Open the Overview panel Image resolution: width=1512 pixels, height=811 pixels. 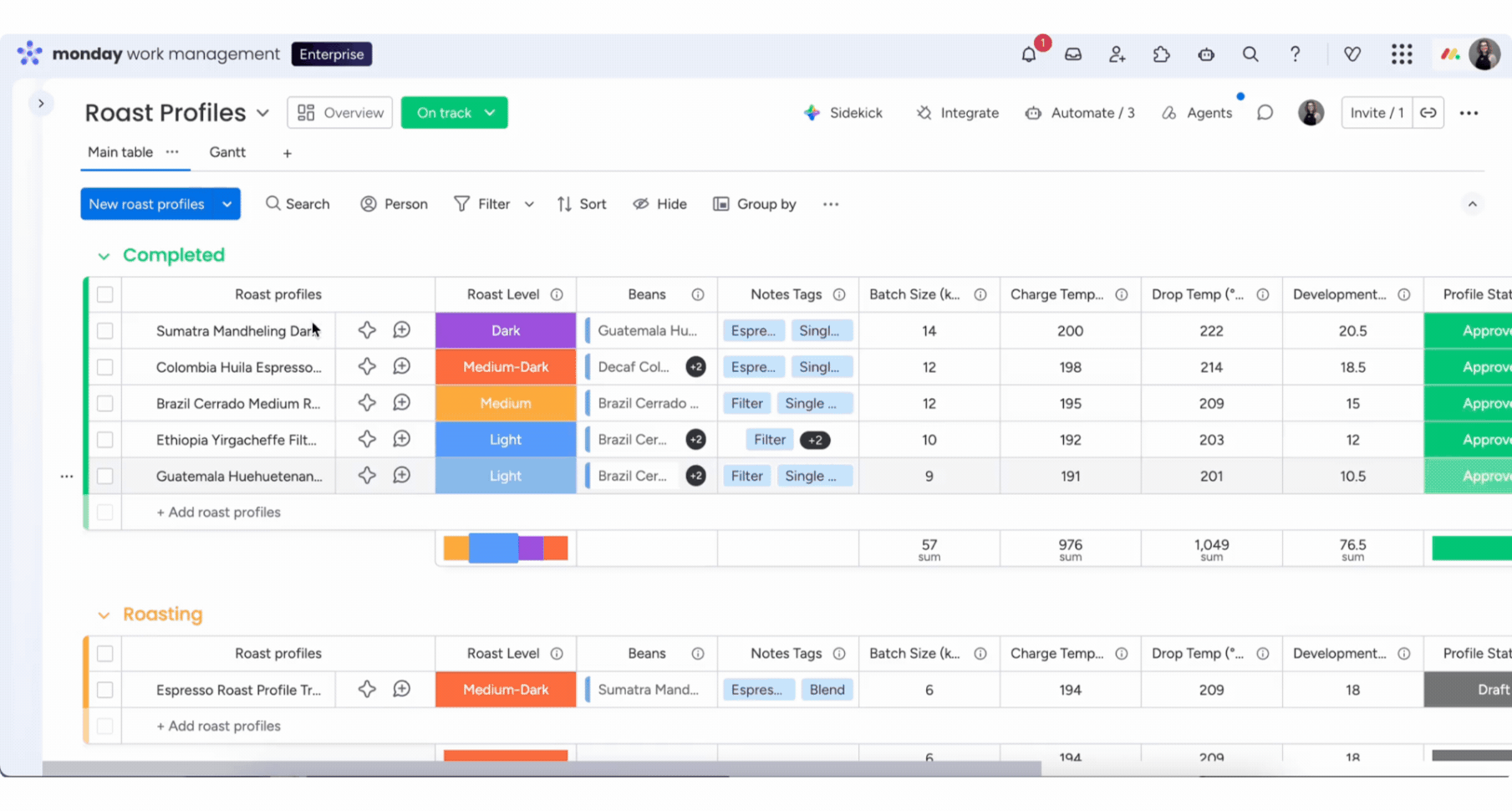point(340,113)
